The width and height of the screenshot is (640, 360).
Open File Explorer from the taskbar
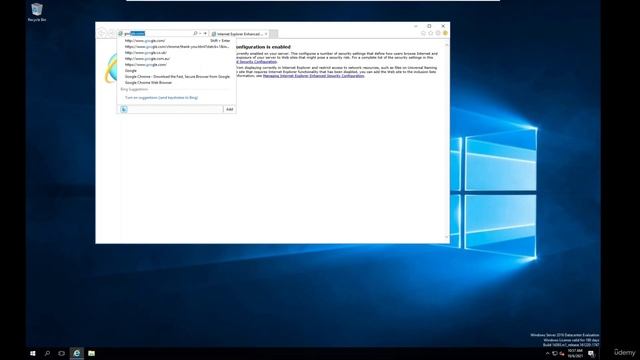click(91, 353)
